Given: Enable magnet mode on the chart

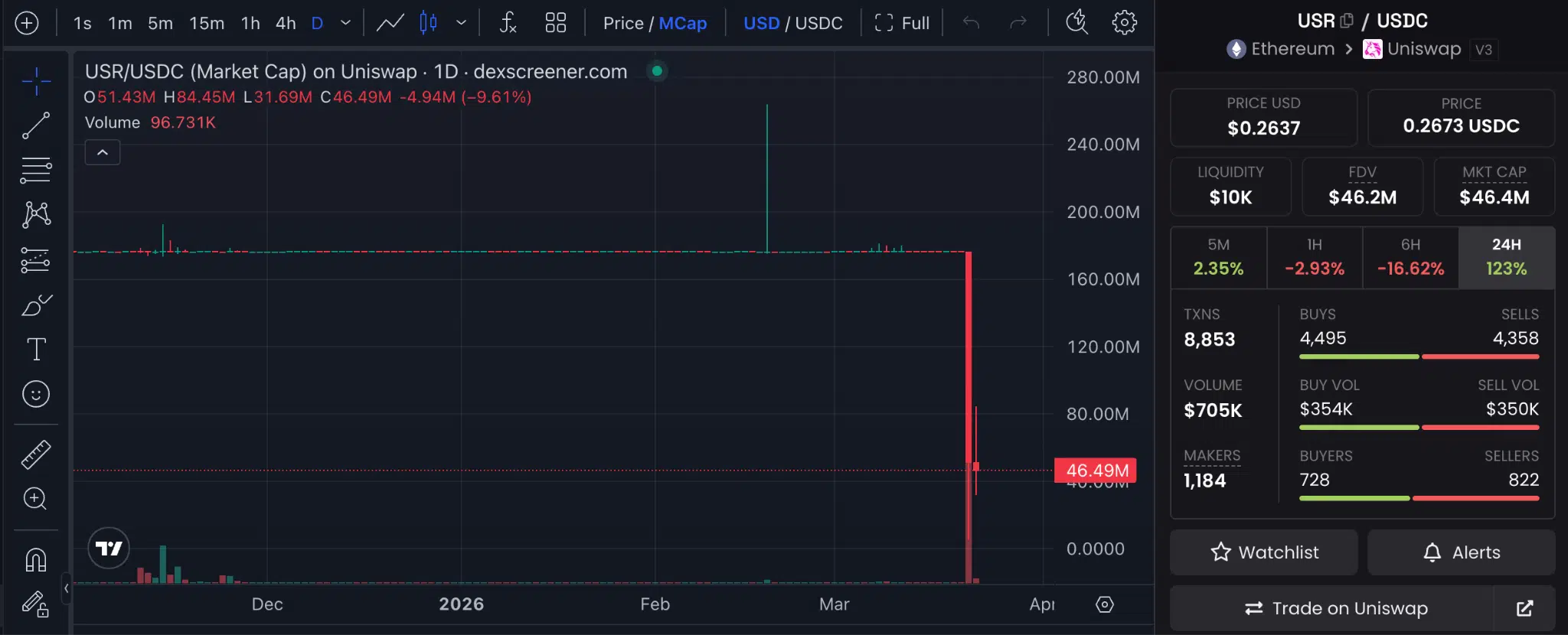Looking at the screenshot, I should [x=34, y=559].
